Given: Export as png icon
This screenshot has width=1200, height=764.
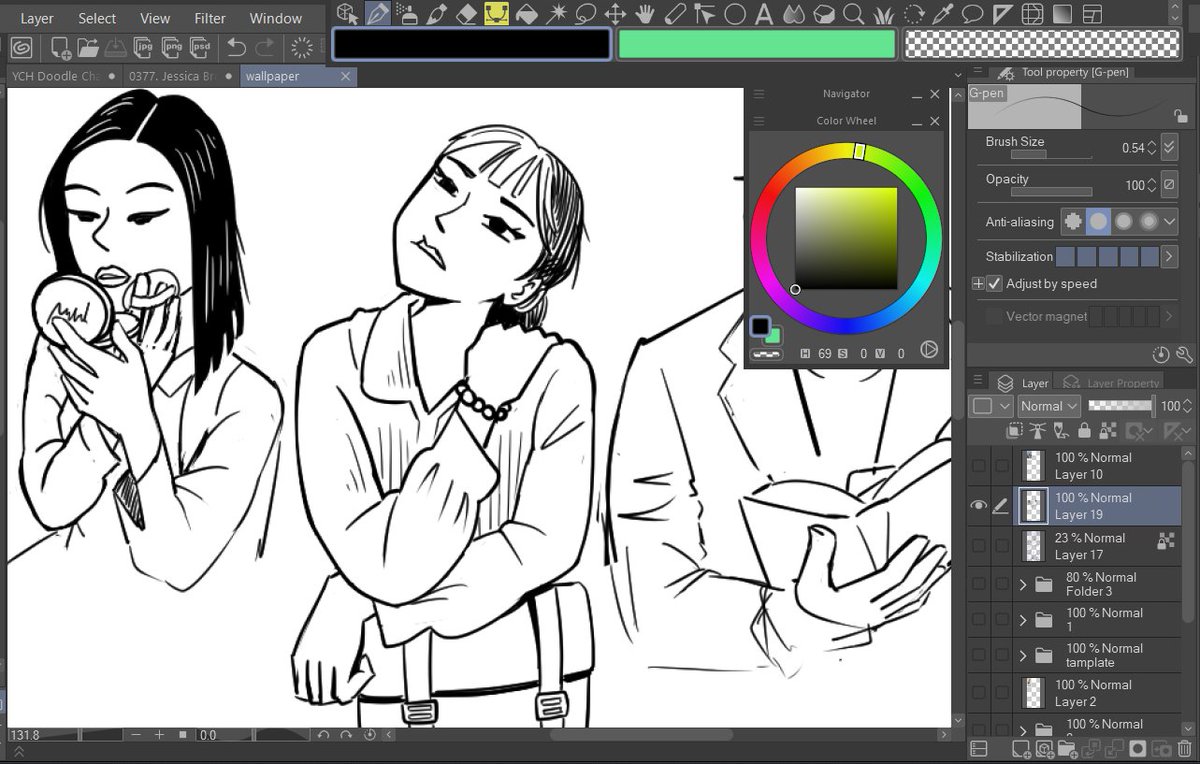Looking at the screenshot, I should pyautogui.click(x=172, y=47).
